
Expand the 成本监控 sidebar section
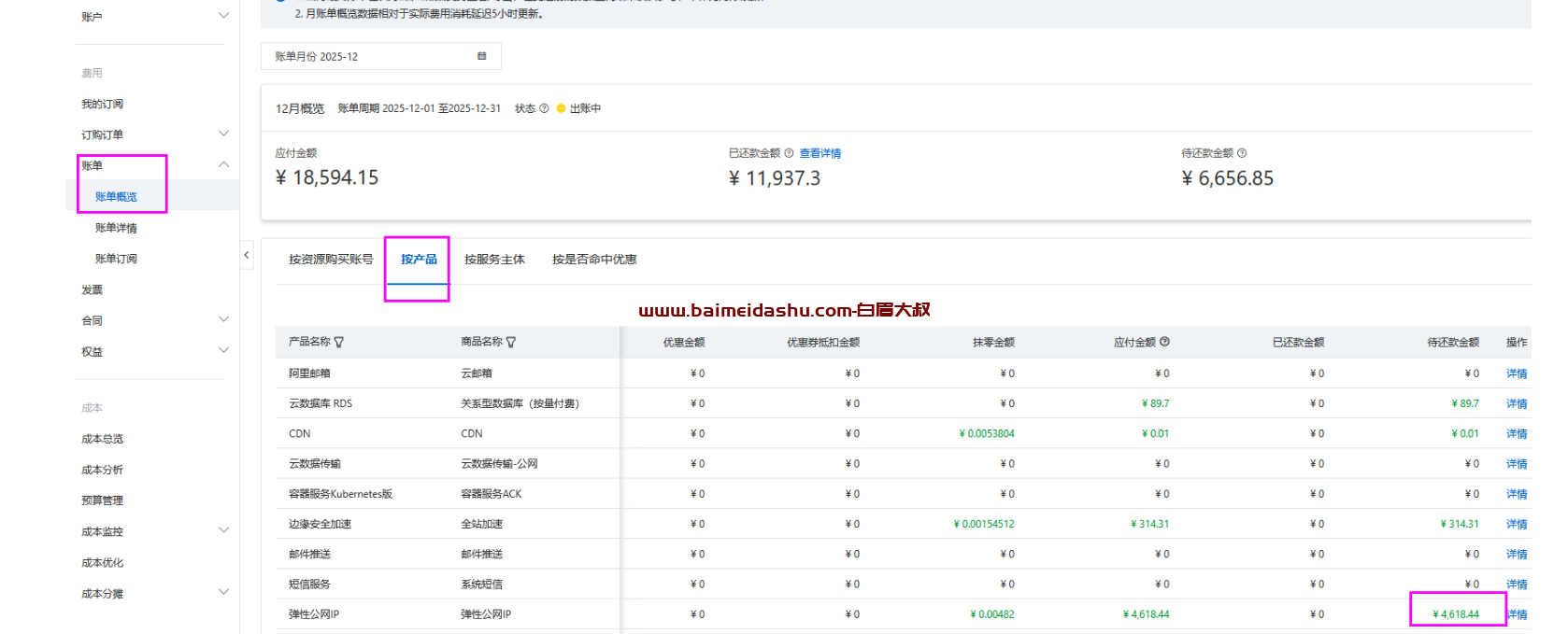coord(223,530)
